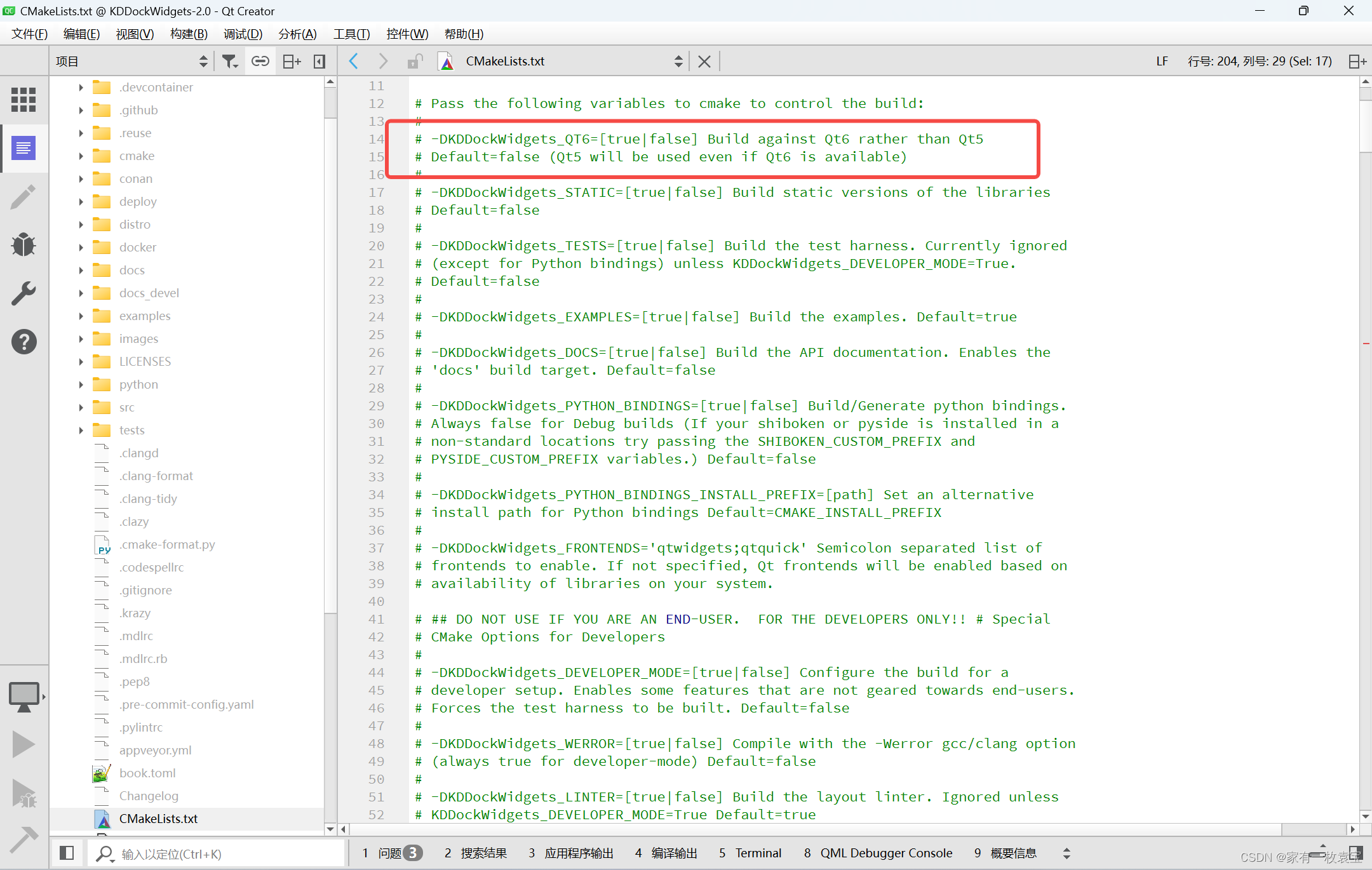Toggle synchronize with editor link icon
Screen dimensions: 1372x870
point(260,61)
